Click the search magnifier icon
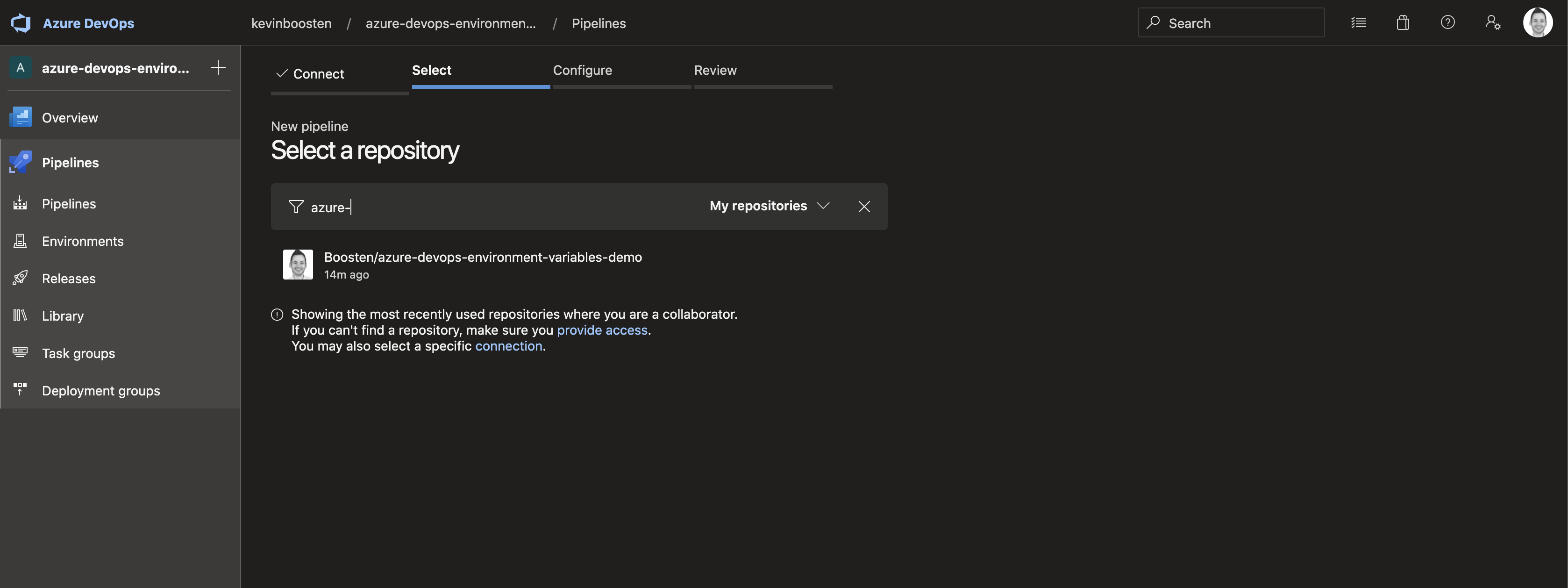Screen dimensions: 1568x588 [1153, 22]
